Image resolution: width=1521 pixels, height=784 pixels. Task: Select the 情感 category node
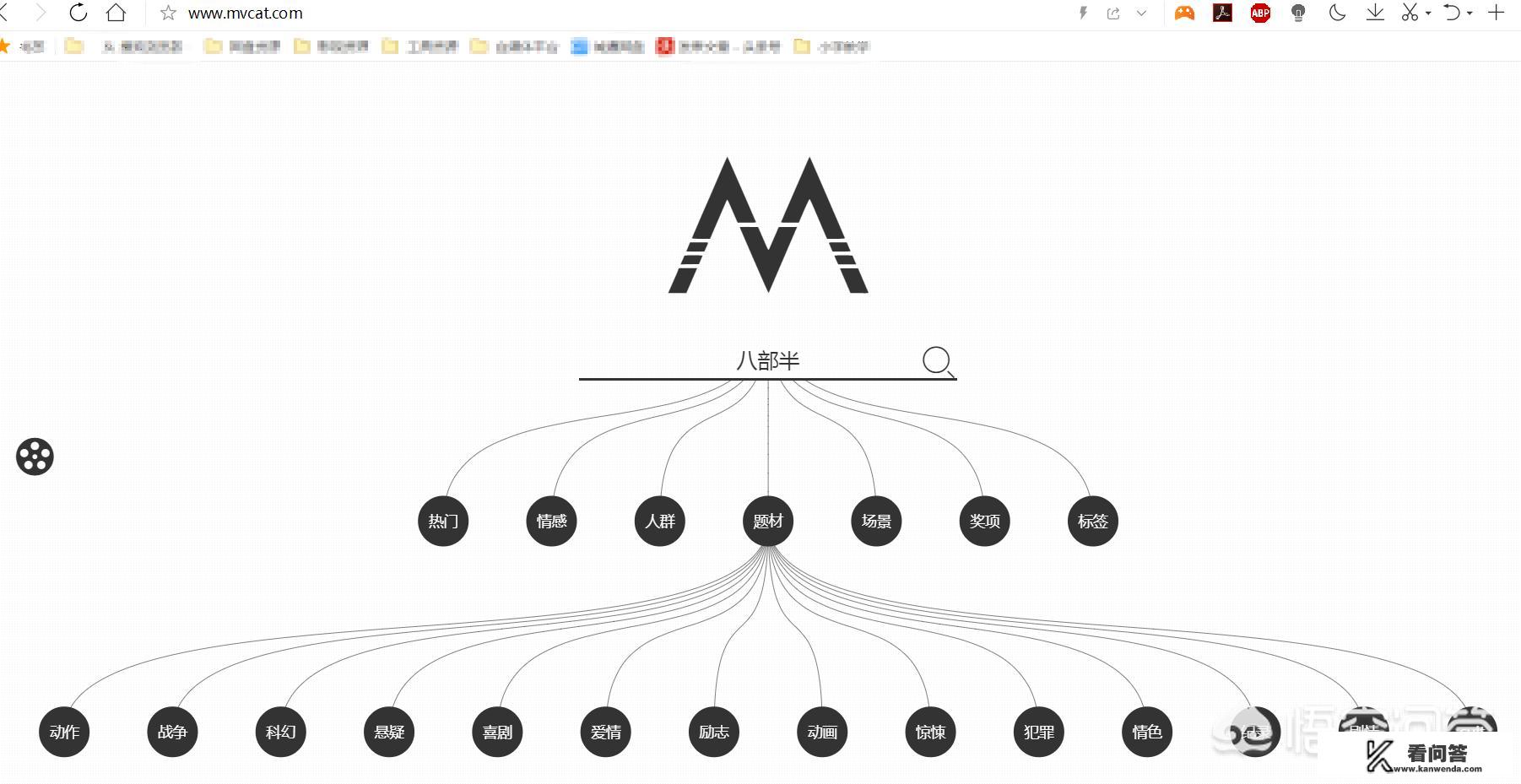[x=551, y=521]
